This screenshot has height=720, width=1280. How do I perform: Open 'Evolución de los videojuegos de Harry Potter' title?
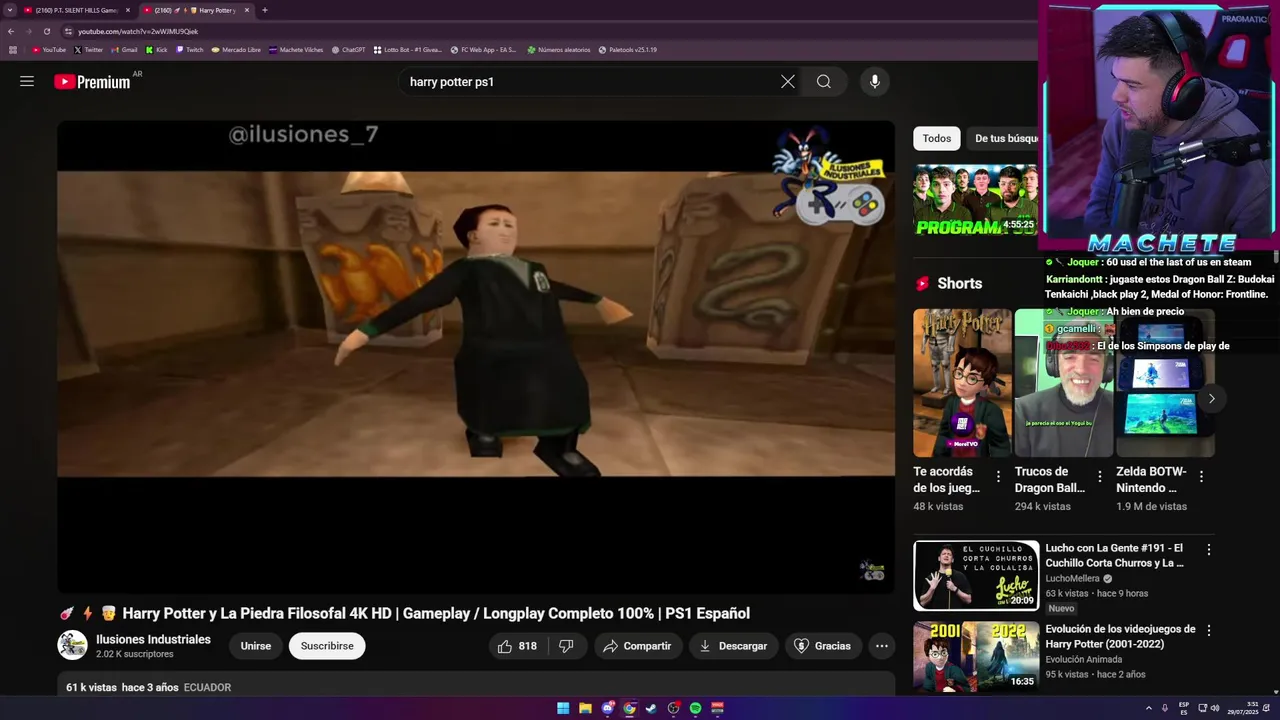pyautogui.click(x=1120, y=637)
